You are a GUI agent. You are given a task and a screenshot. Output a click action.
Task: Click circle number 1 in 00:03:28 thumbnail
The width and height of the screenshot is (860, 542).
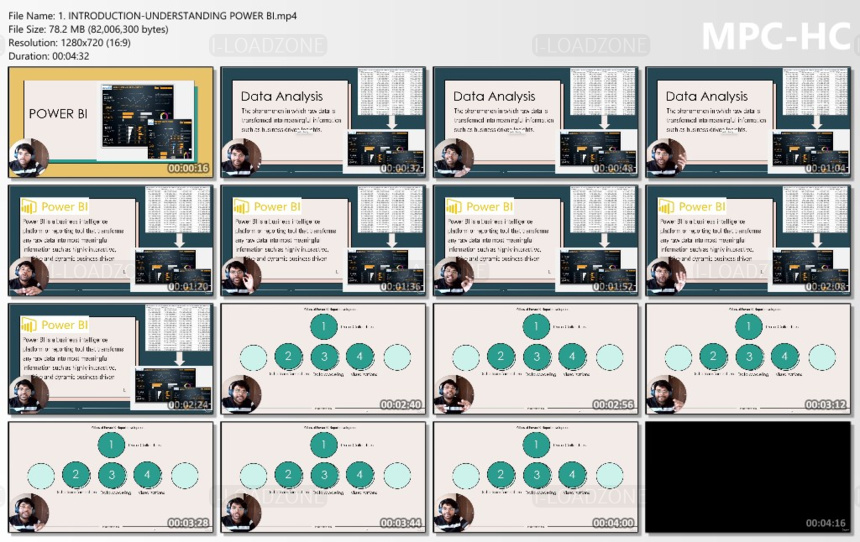111,445
